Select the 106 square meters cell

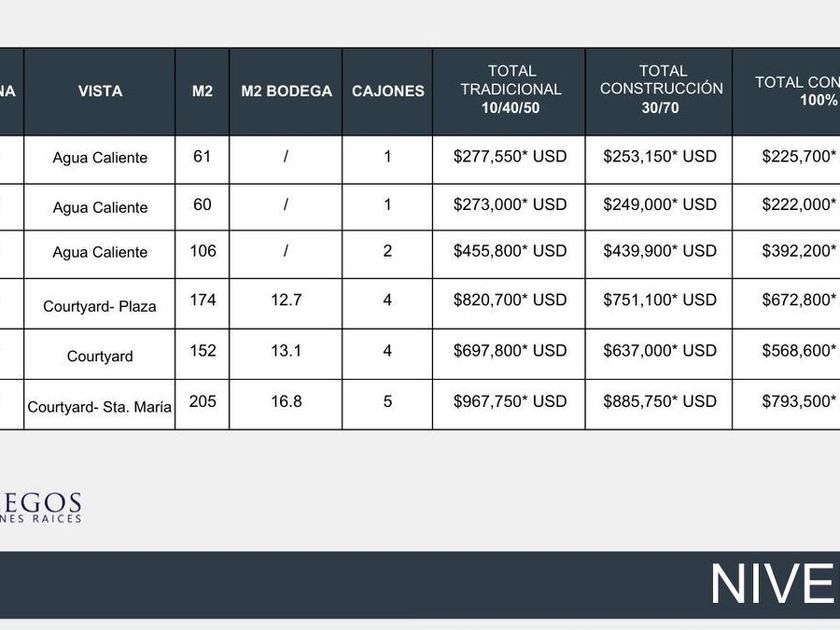(x=203, y=251)
